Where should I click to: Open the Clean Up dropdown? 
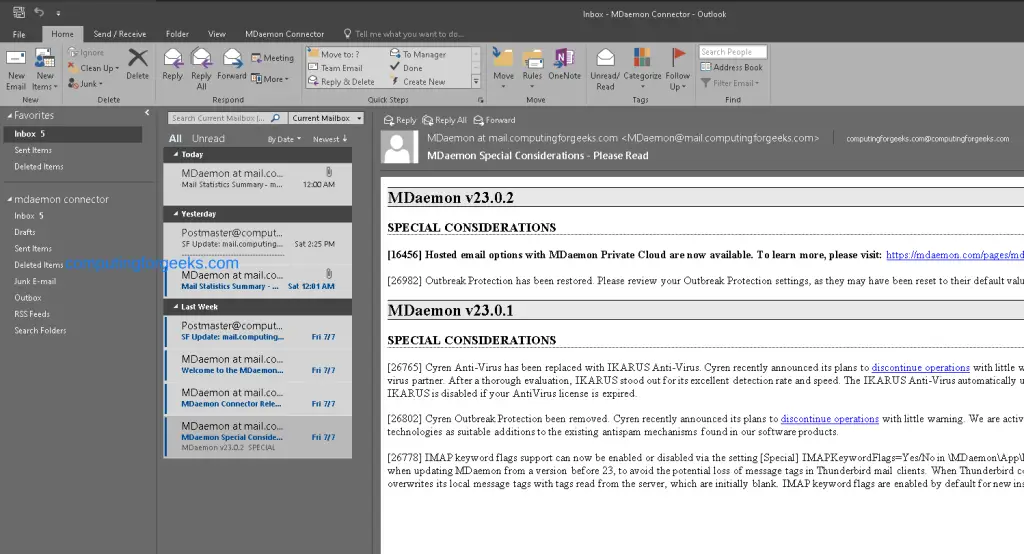[93, 68]
